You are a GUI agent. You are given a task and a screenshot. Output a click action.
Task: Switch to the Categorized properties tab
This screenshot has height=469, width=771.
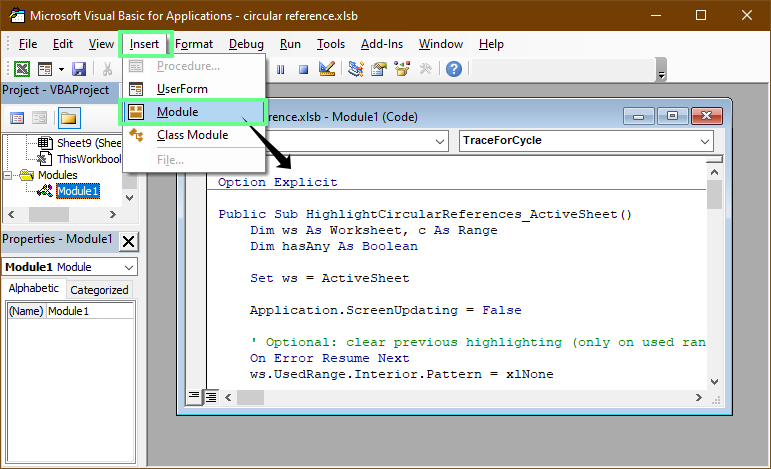click(99, 290)
